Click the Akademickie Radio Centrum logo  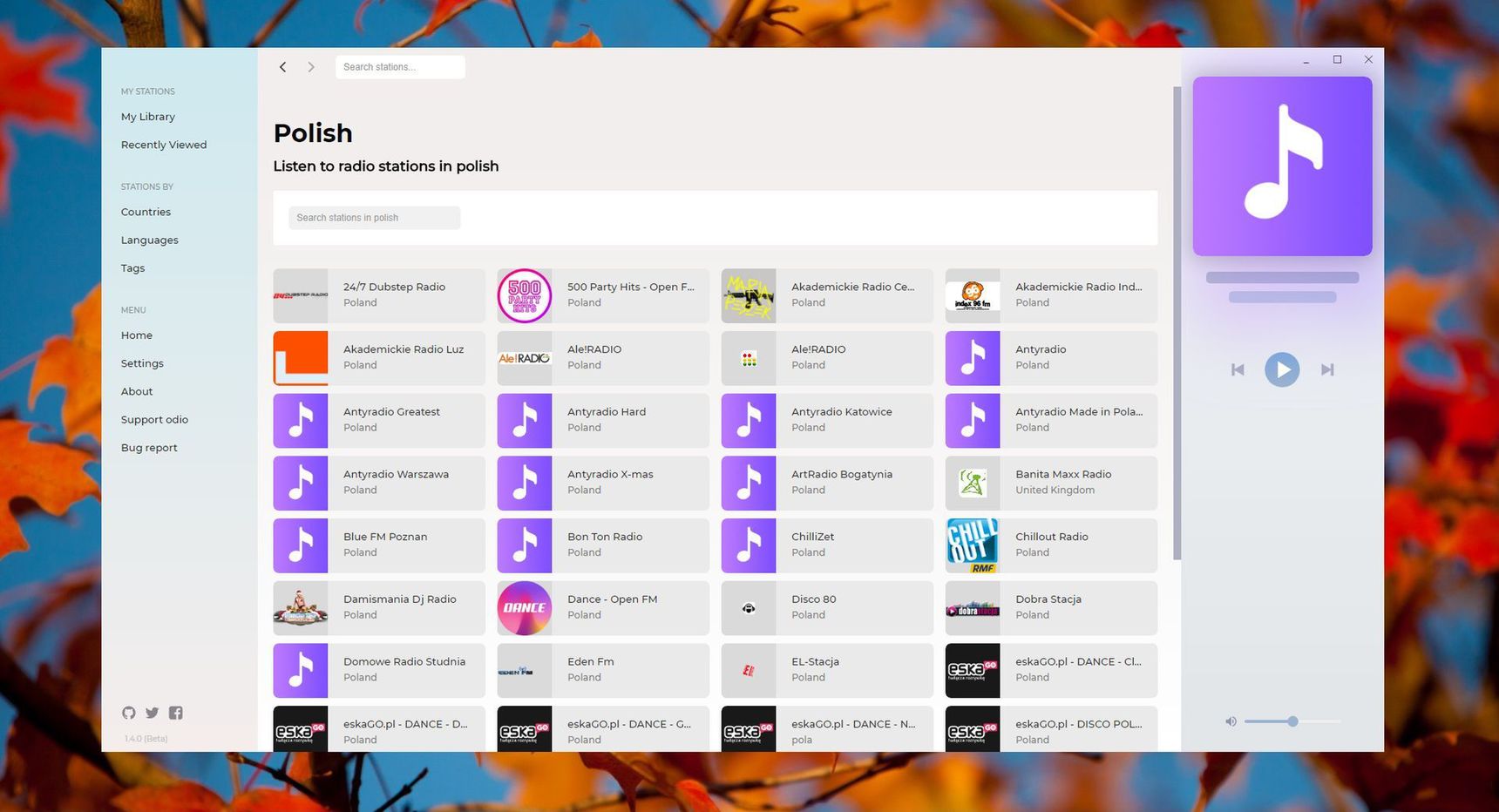pyautogui.click(x=749, y=296)
